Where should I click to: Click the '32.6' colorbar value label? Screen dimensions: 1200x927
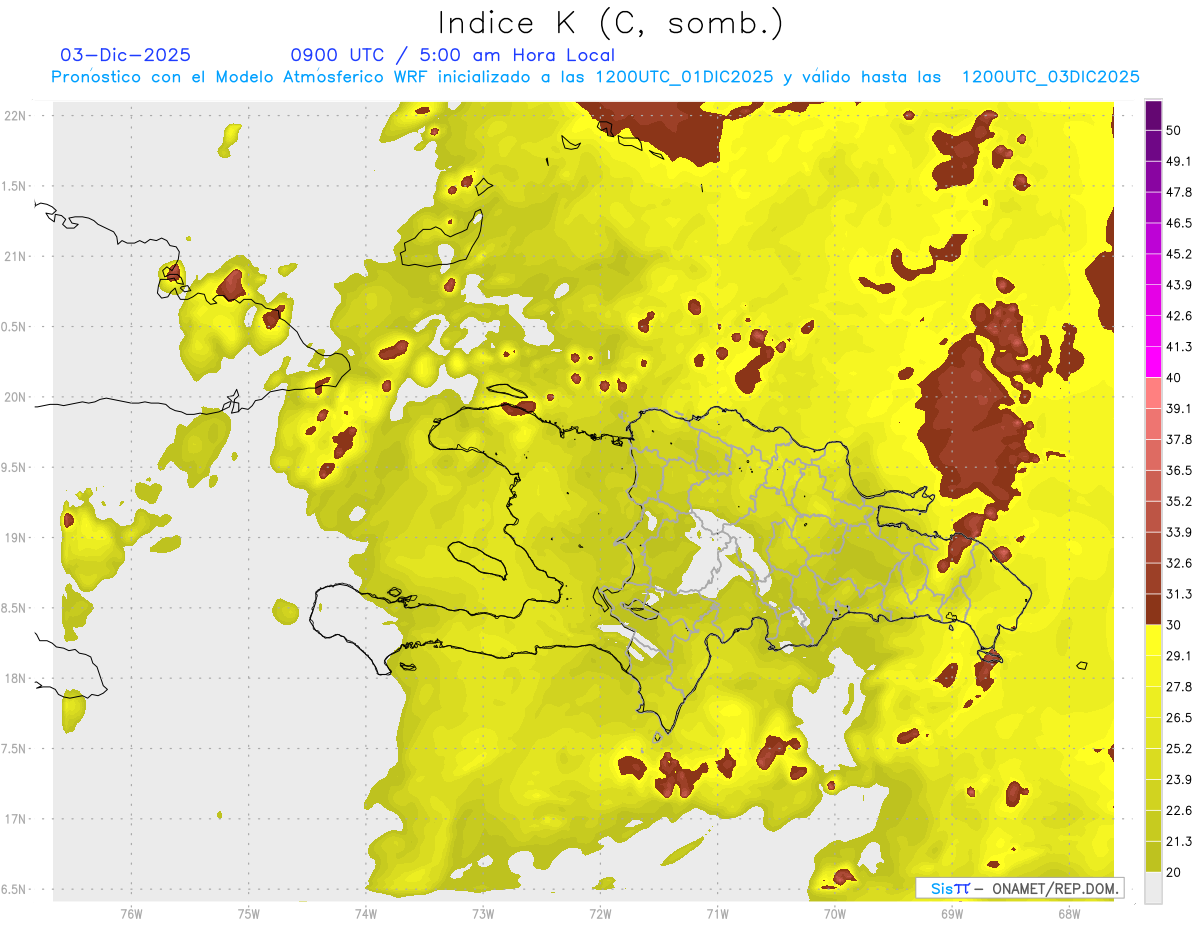[1179, 564]
